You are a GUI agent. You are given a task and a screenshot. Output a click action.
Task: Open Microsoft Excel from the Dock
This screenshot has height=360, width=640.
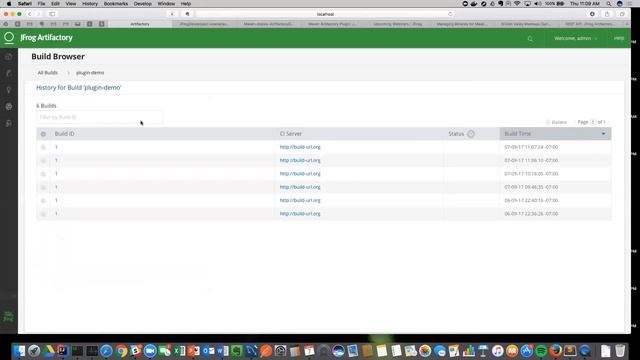179,351
